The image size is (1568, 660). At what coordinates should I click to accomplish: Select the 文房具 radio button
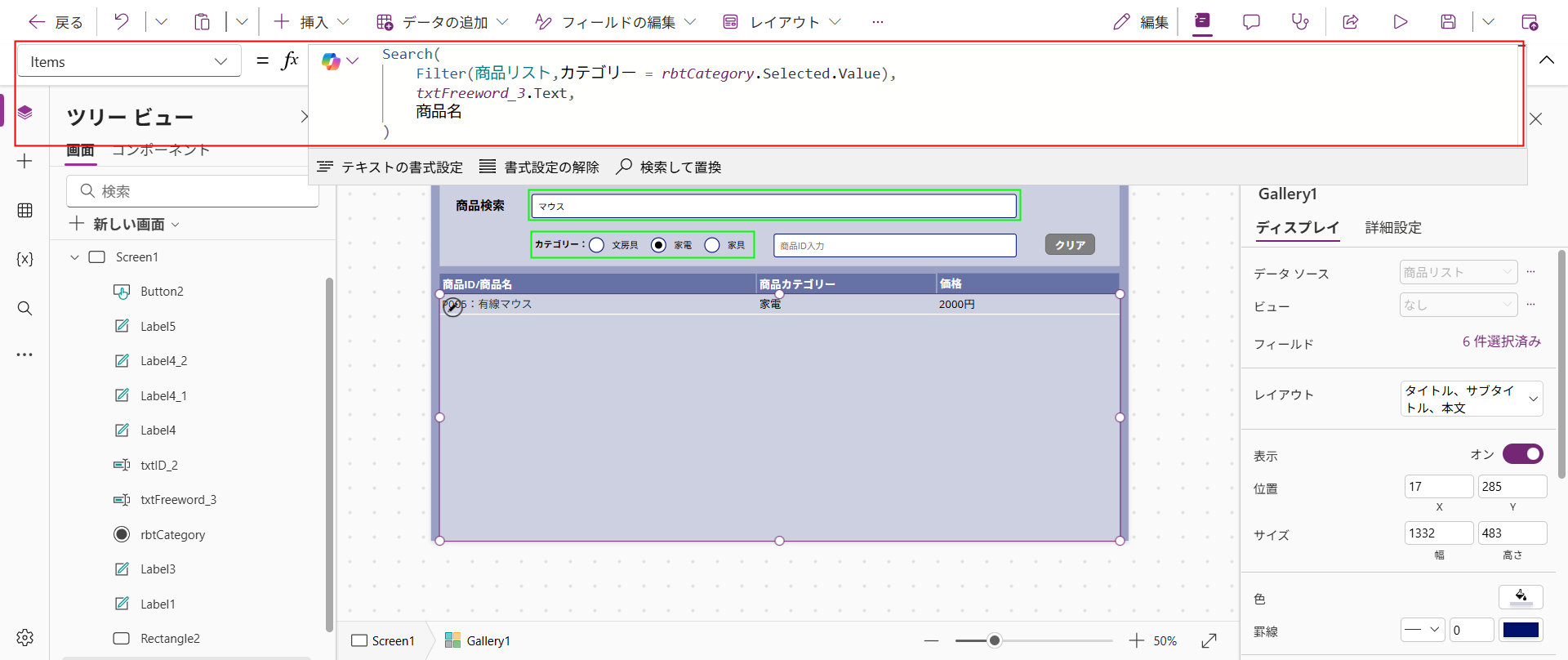point(597,245)
